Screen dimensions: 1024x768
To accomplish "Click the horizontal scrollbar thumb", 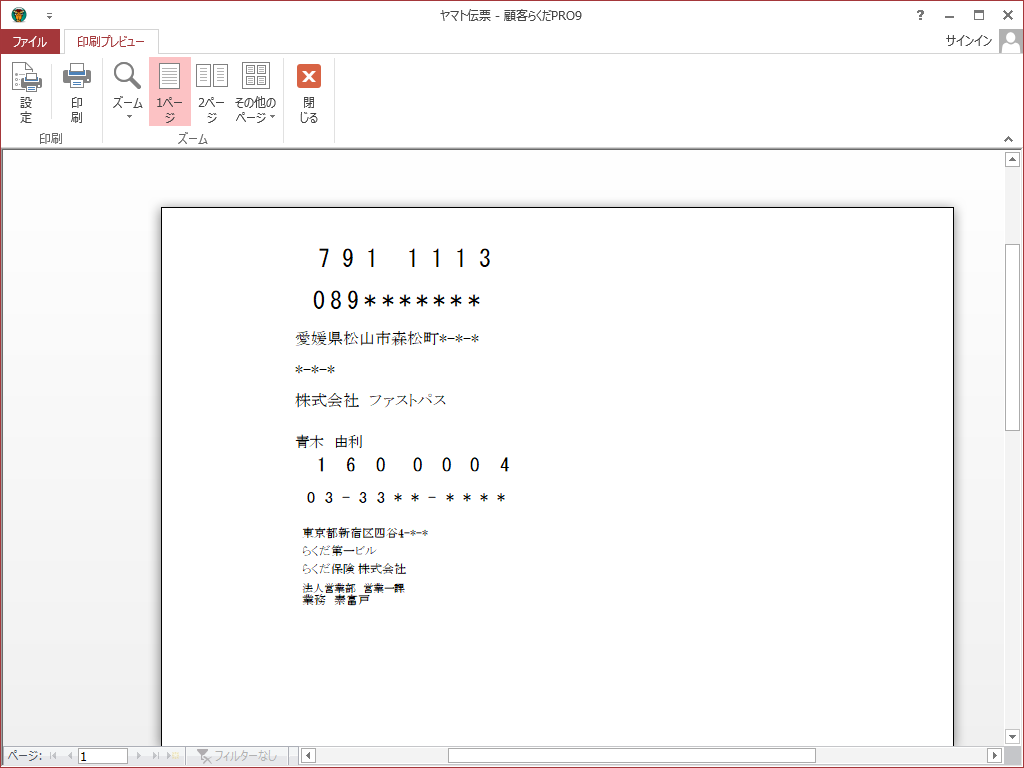I will point(632,756).
